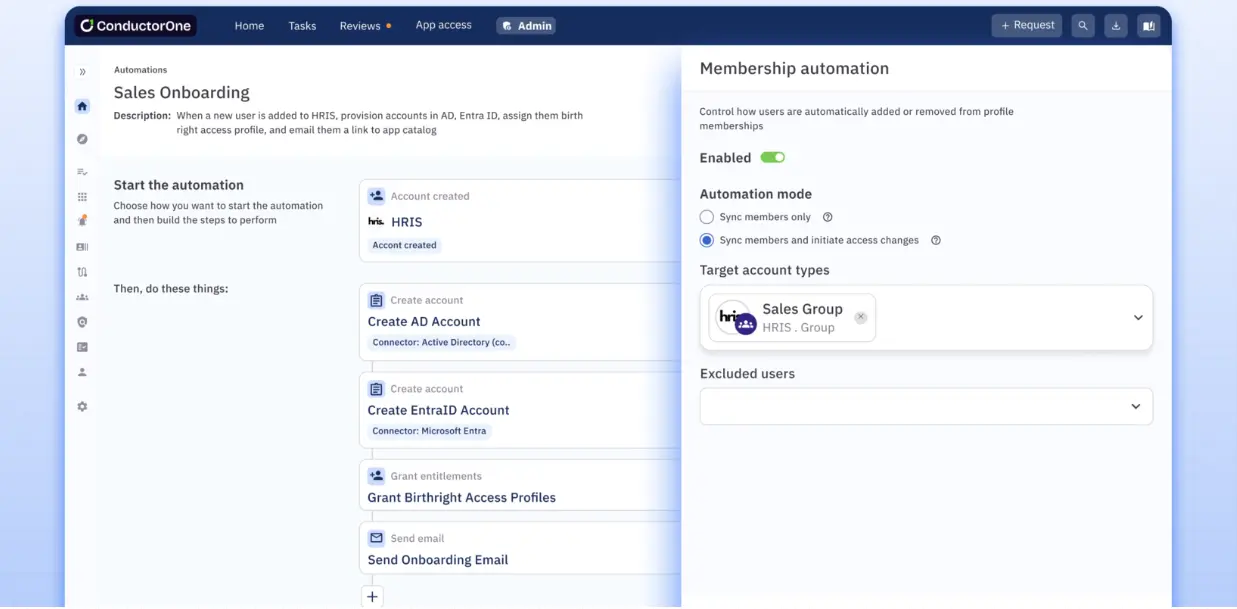This screenshot has height=609, width=1237.
Task: Expand the Target account types dropdown
Action: (1137, 318)
